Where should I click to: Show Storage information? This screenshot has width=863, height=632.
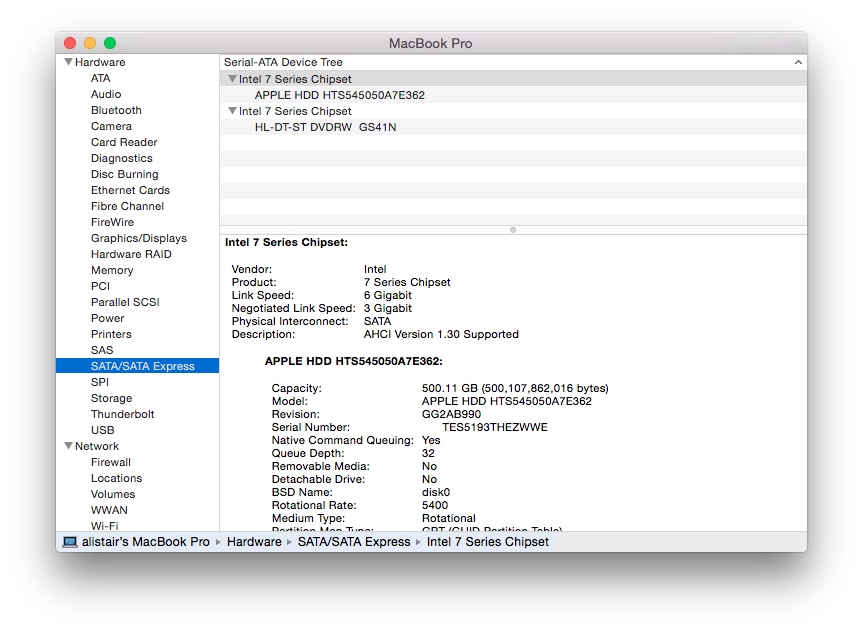(x=111, y=397)
